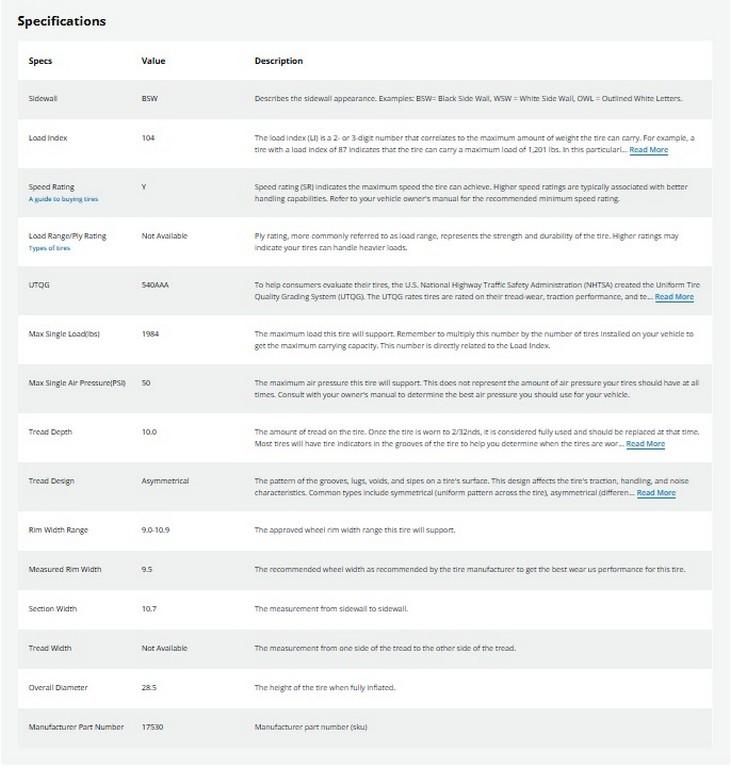Select the Asymmetrical tread design value
Viewport: 731px width, 768px height.
[165, 481]
